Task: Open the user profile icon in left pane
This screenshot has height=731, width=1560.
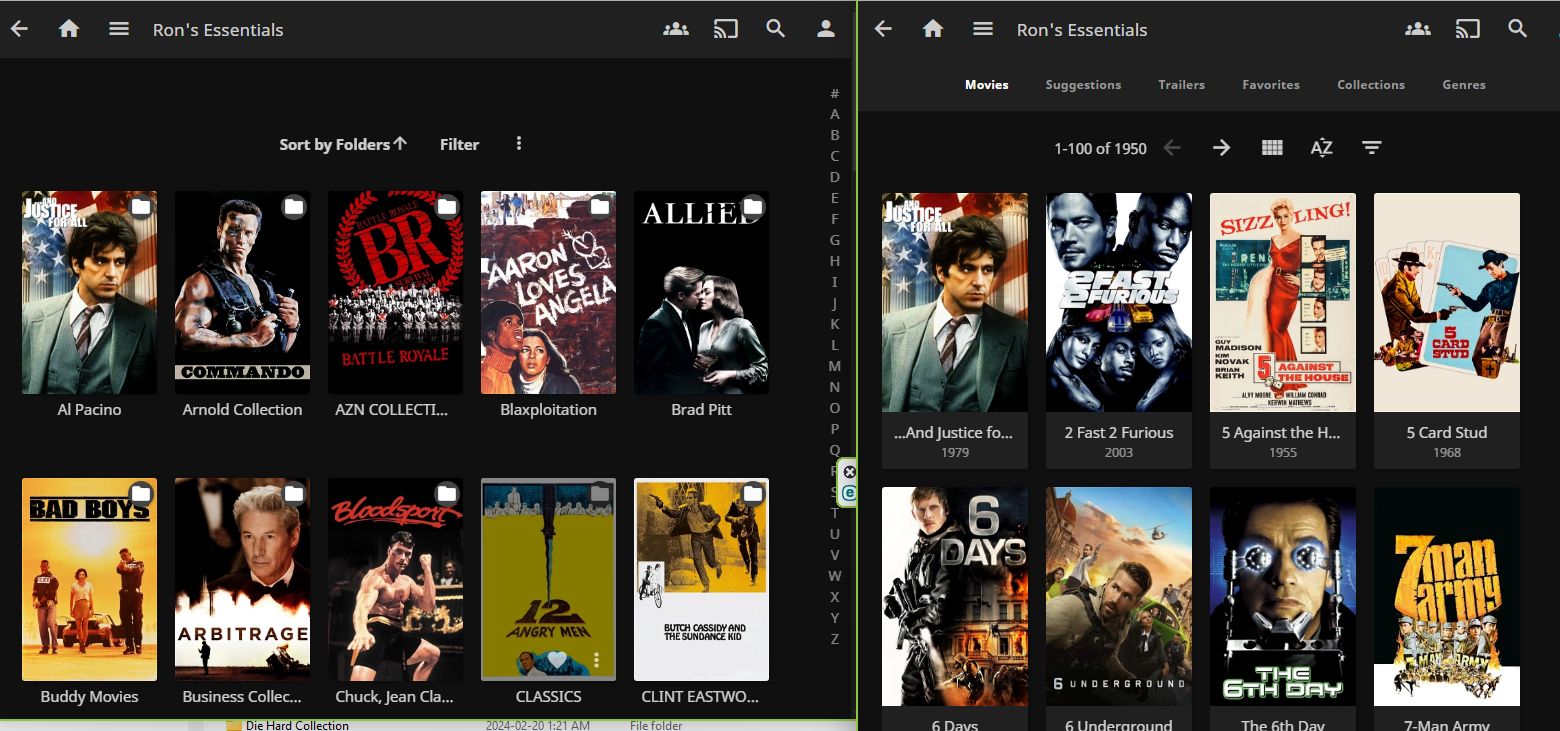Action: point(826,29)
